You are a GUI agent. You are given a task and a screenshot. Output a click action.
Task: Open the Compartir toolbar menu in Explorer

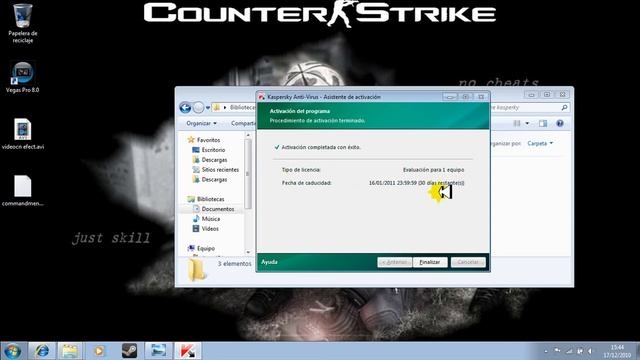pos(243,123)
